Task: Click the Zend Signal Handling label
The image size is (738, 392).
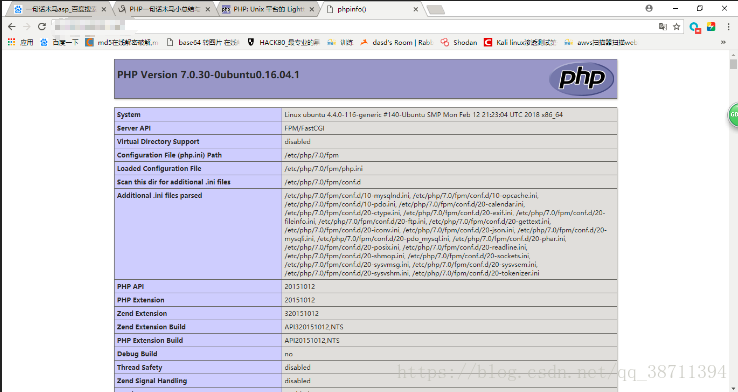Action: pyautogui.click(x=152, y=381)
